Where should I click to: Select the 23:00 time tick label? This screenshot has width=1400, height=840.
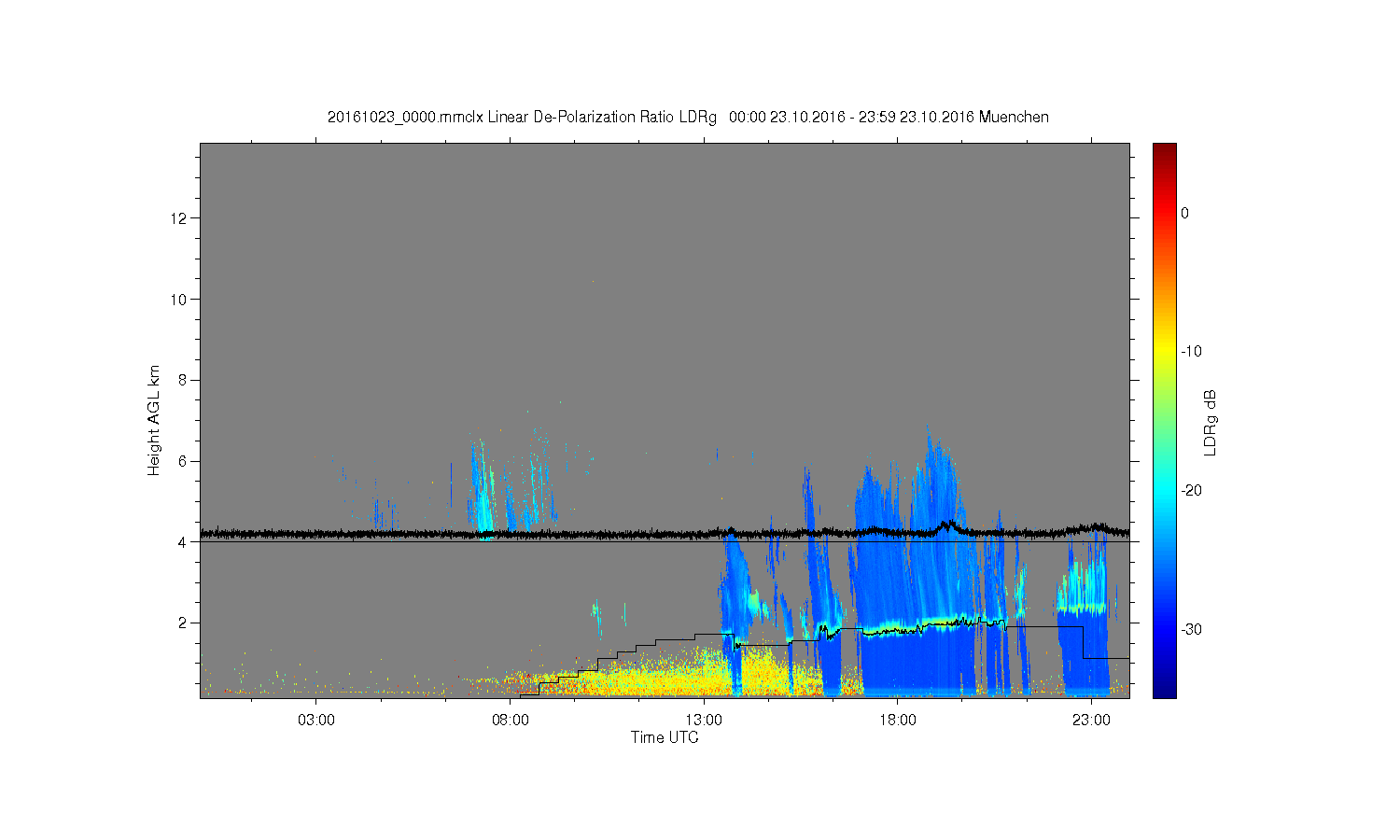click(x=1092, y=721)
